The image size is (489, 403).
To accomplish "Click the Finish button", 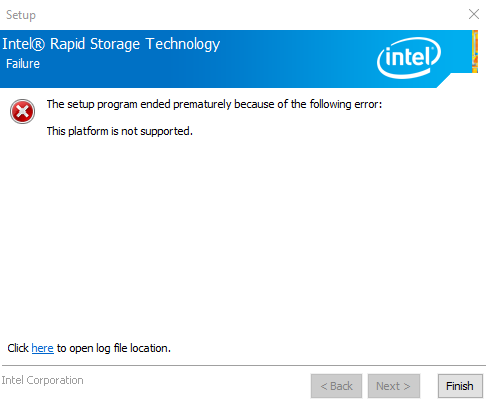I will (460, 386).
